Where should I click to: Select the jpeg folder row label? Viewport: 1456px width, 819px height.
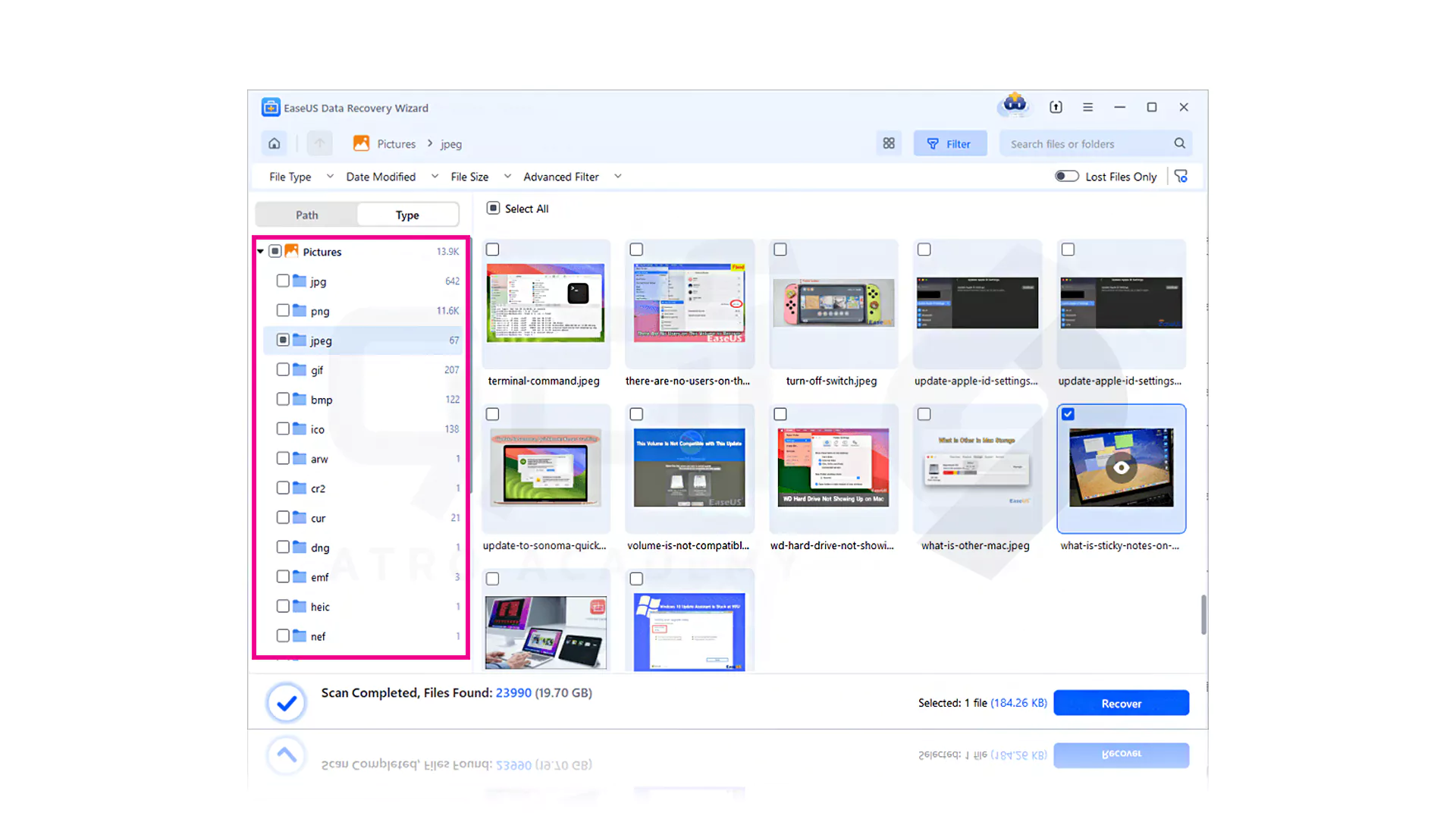[321, 340]
